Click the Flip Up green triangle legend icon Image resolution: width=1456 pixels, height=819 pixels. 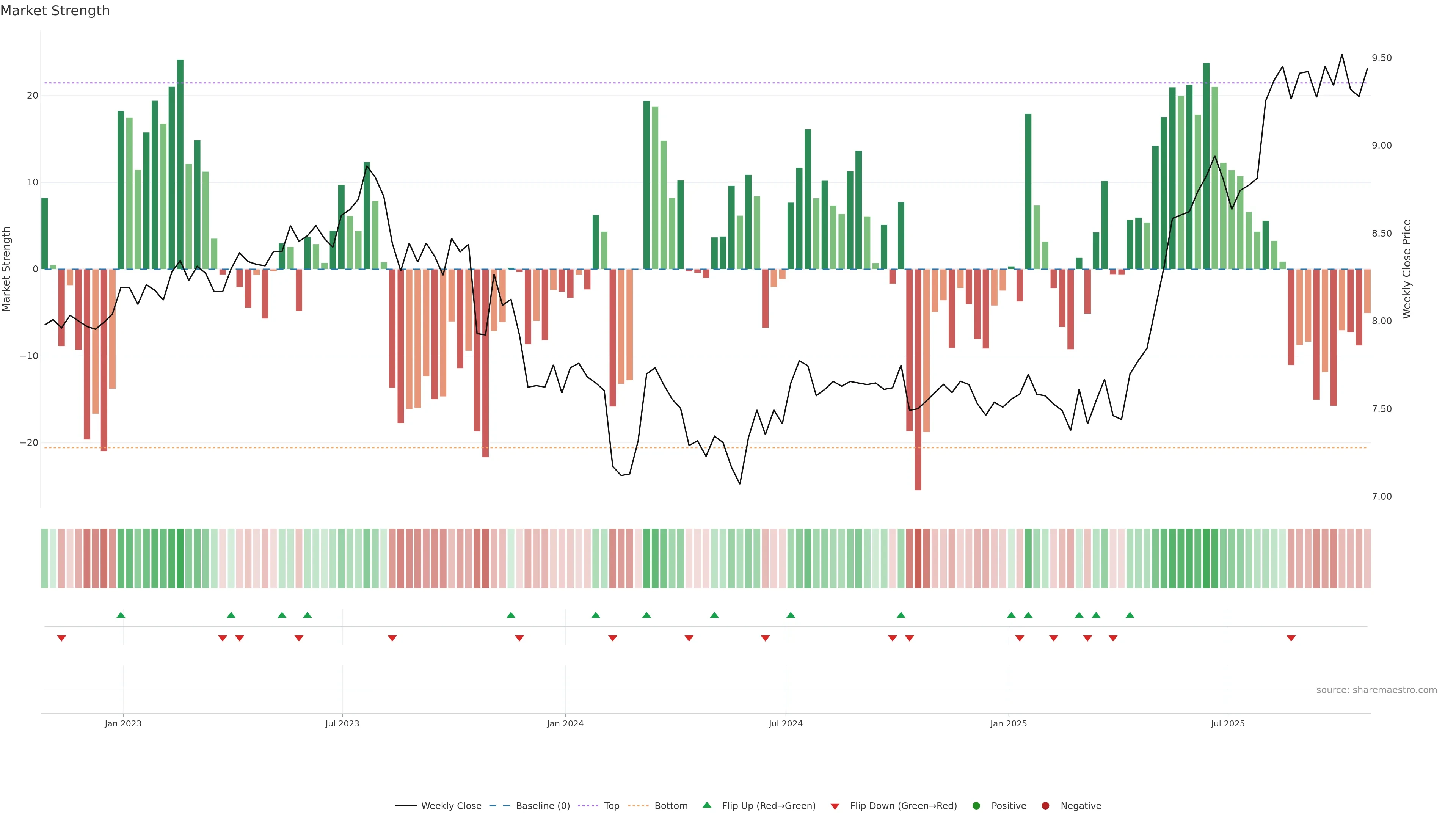(x=706, y=805)
